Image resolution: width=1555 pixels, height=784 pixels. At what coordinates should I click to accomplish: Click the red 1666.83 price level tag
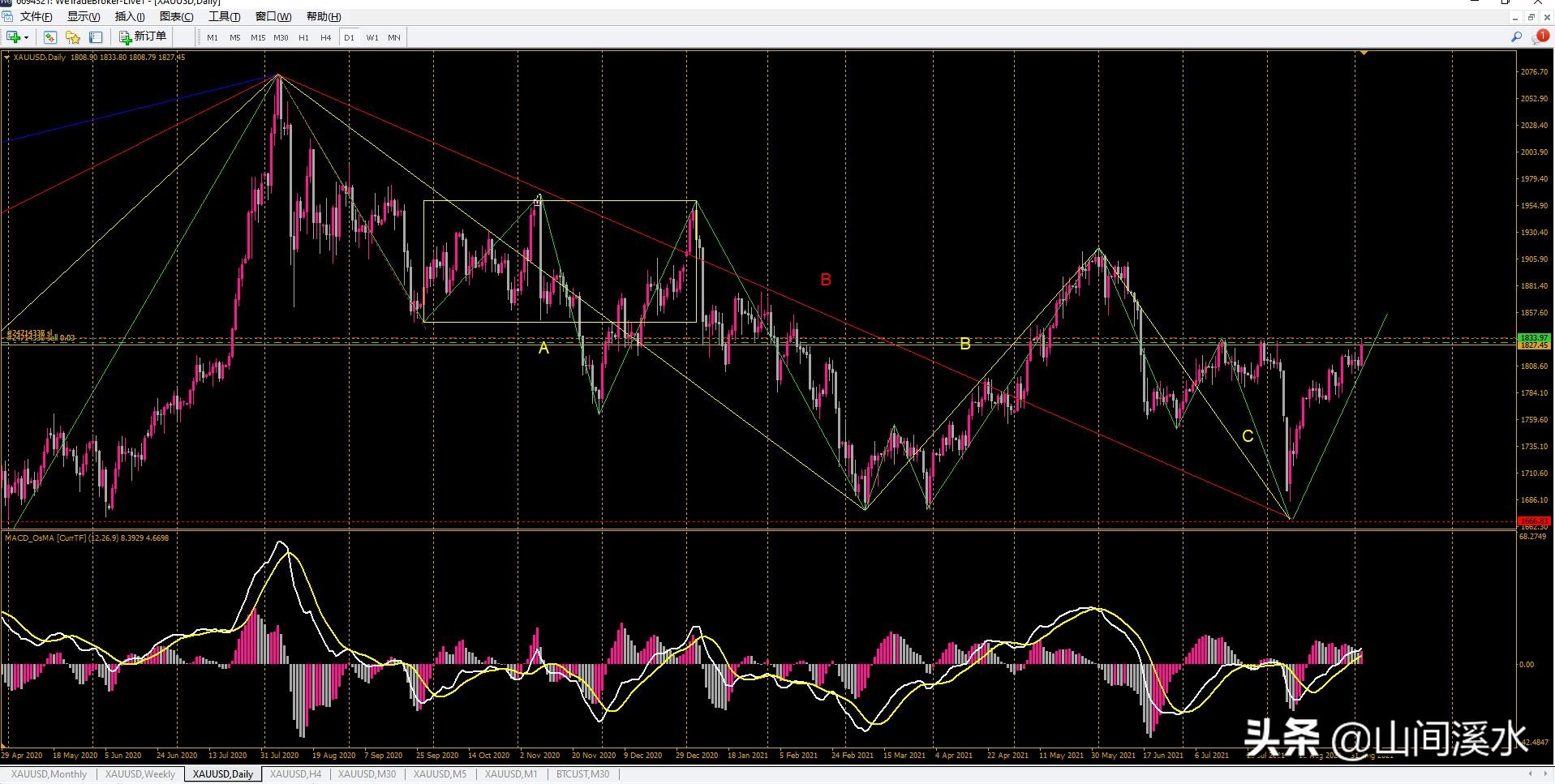pos(1534,521)
